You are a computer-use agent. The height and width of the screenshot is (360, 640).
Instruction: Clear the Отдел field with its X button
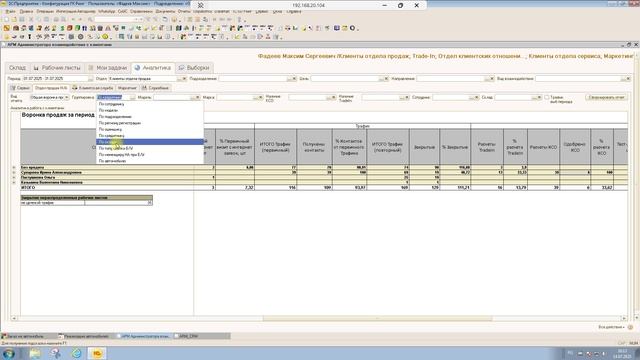point(184,79)
